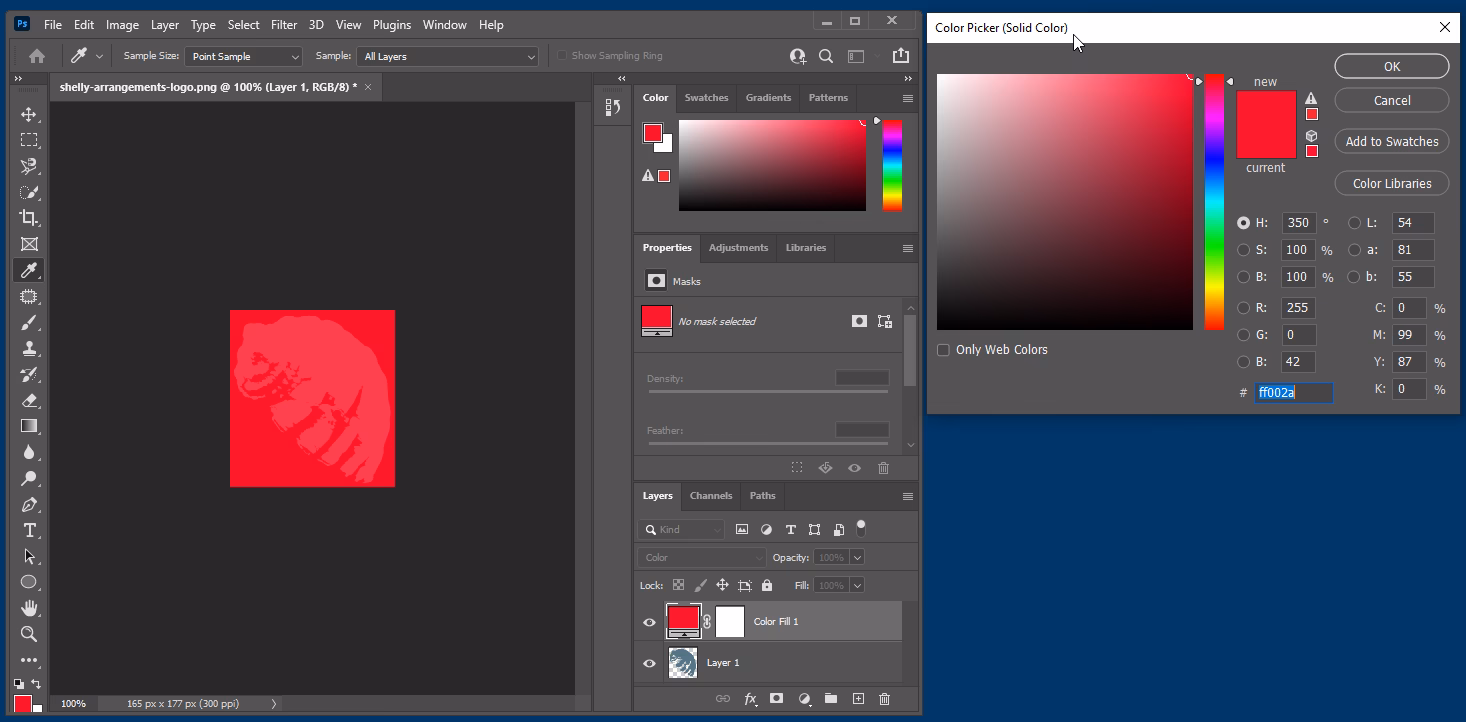Select the Crop tool
The height and width of the screenshot is (722, 1466).
coord(29,218)
